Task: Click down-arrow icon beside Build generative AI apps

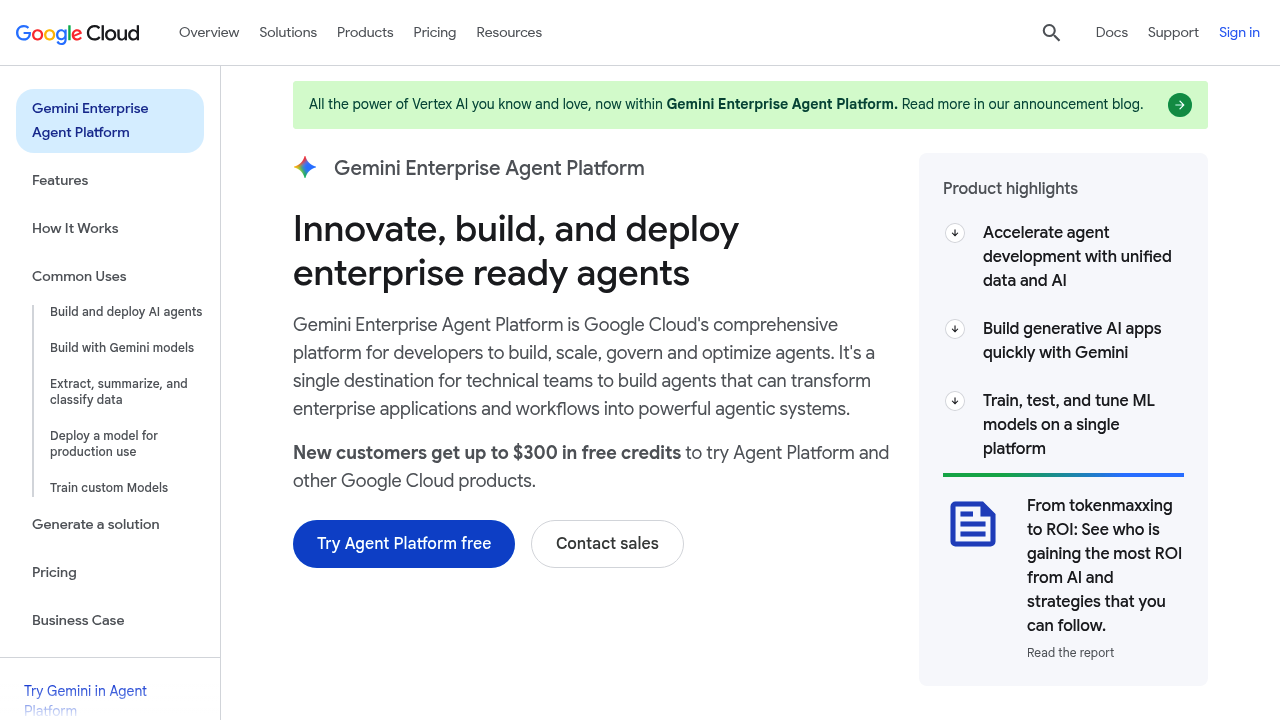Action: point(955,329)
